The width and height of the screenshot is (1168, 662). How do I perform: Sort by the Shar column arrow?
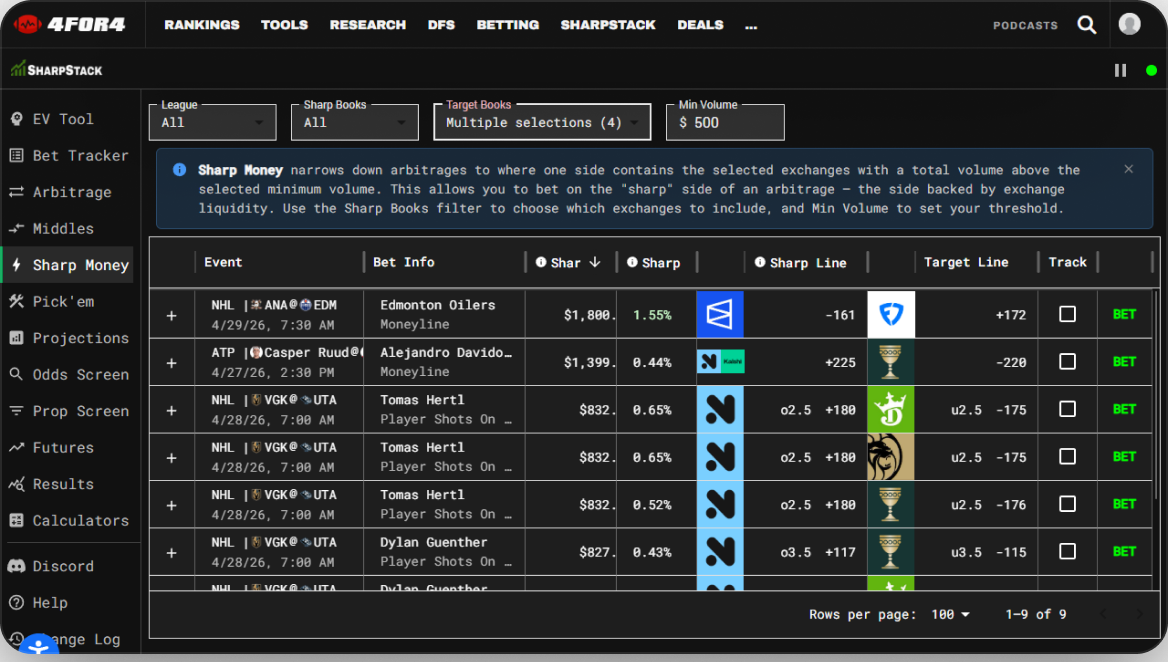coord(594,262)
